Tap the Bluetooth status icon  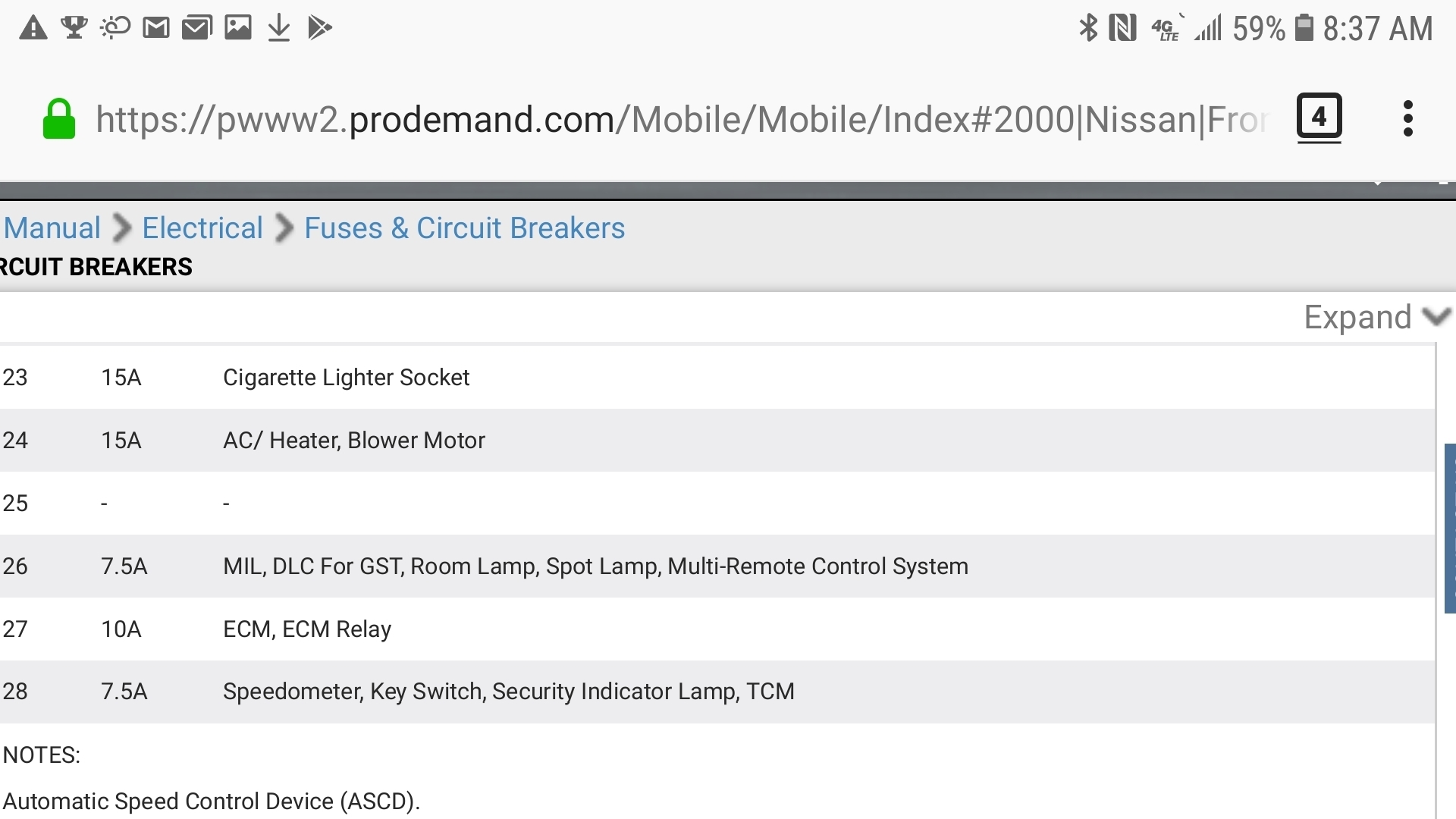coord(1088,29)
